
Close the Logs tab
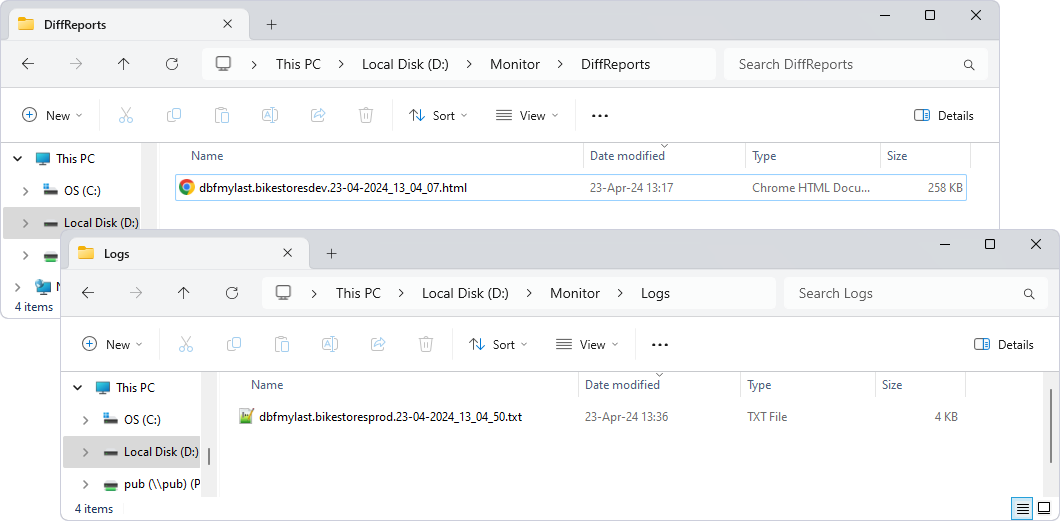[287, 253]
